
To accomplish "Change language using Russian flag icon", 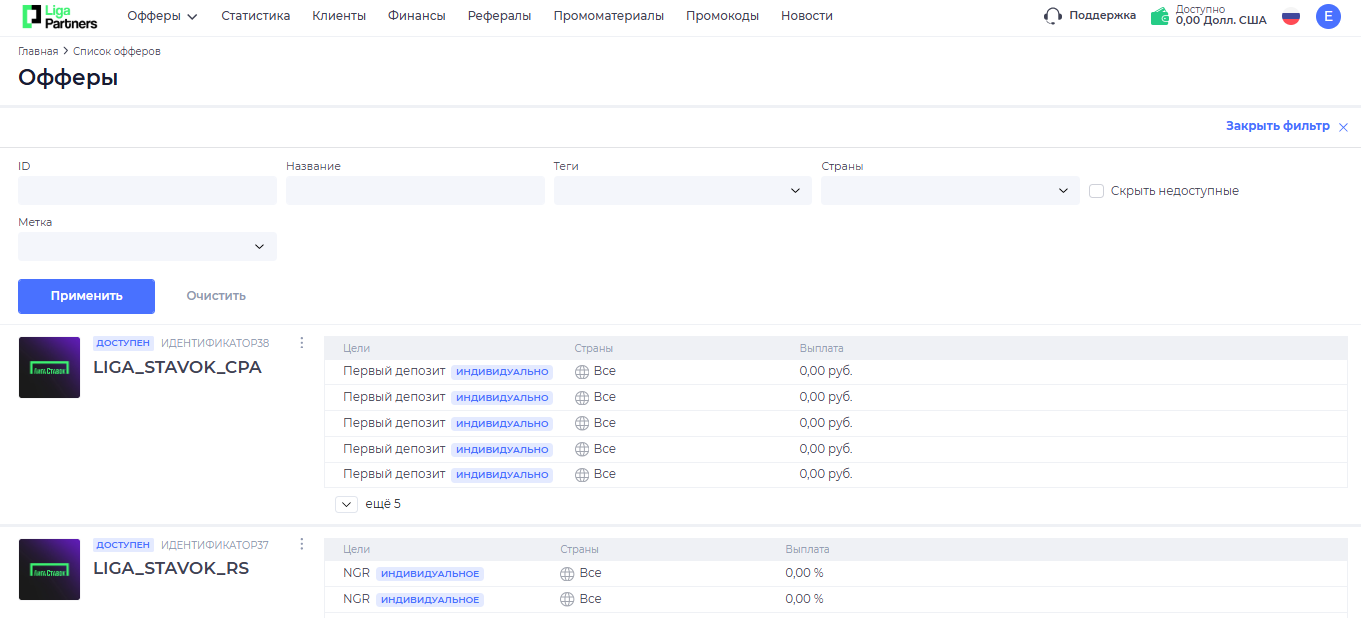I will tap(1291, 16).
